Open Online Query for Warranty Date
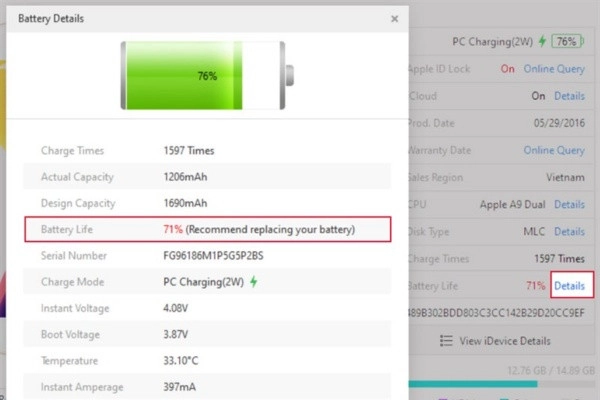 (555, 150)
